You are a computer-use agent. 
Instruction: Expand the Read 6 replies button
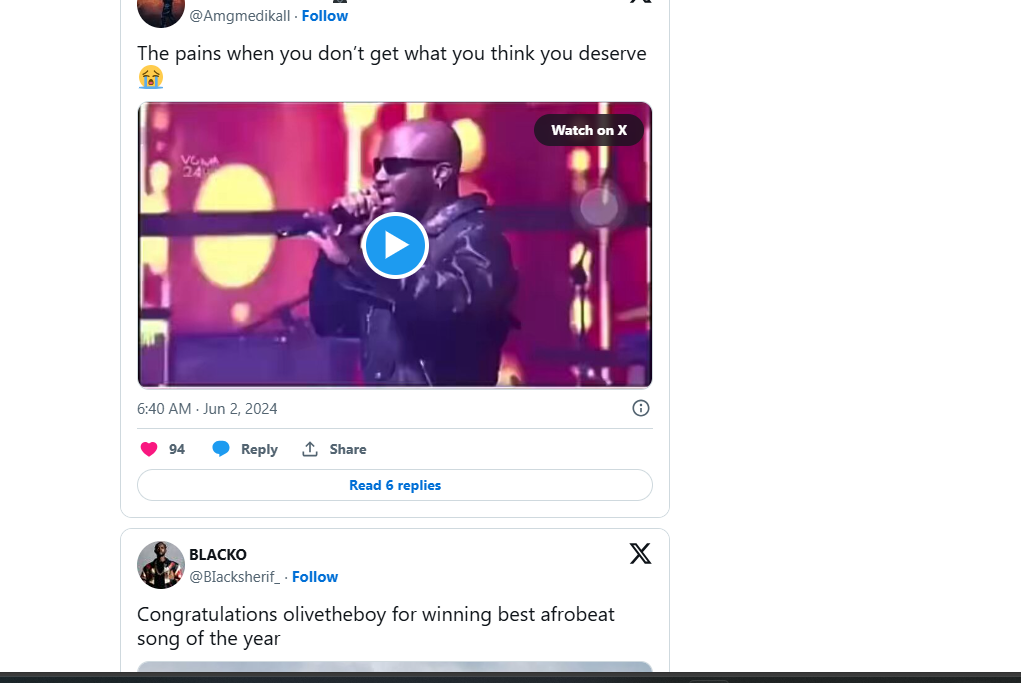coord(395,485)
